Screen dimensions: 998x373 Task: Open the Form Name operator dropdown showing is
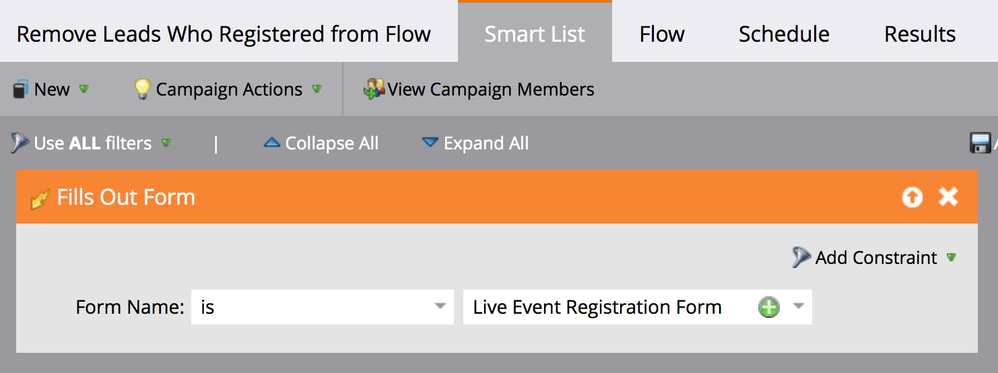coord(322,307)
